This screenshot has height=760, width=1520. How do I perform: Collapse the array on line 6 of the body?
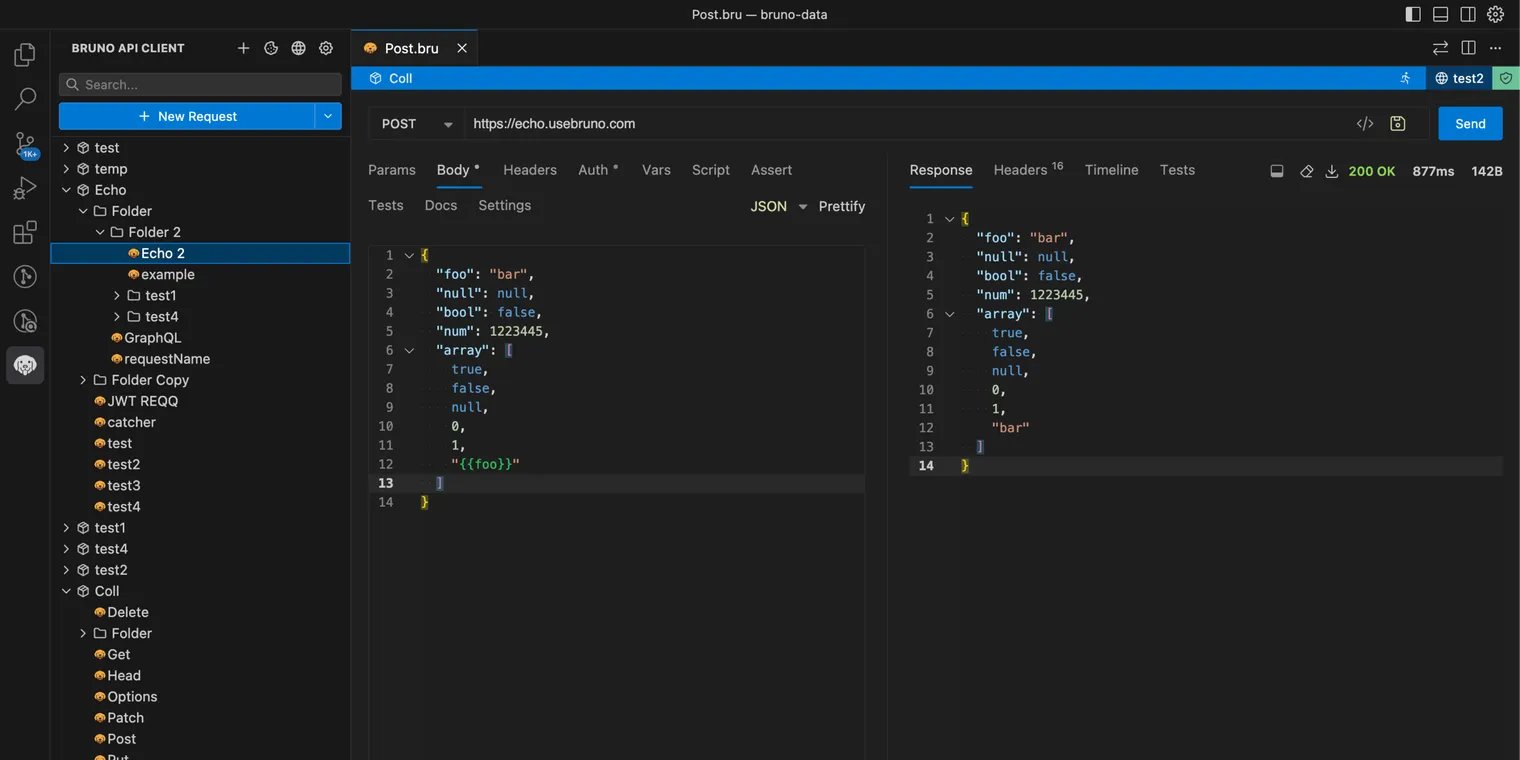point(409,350)
